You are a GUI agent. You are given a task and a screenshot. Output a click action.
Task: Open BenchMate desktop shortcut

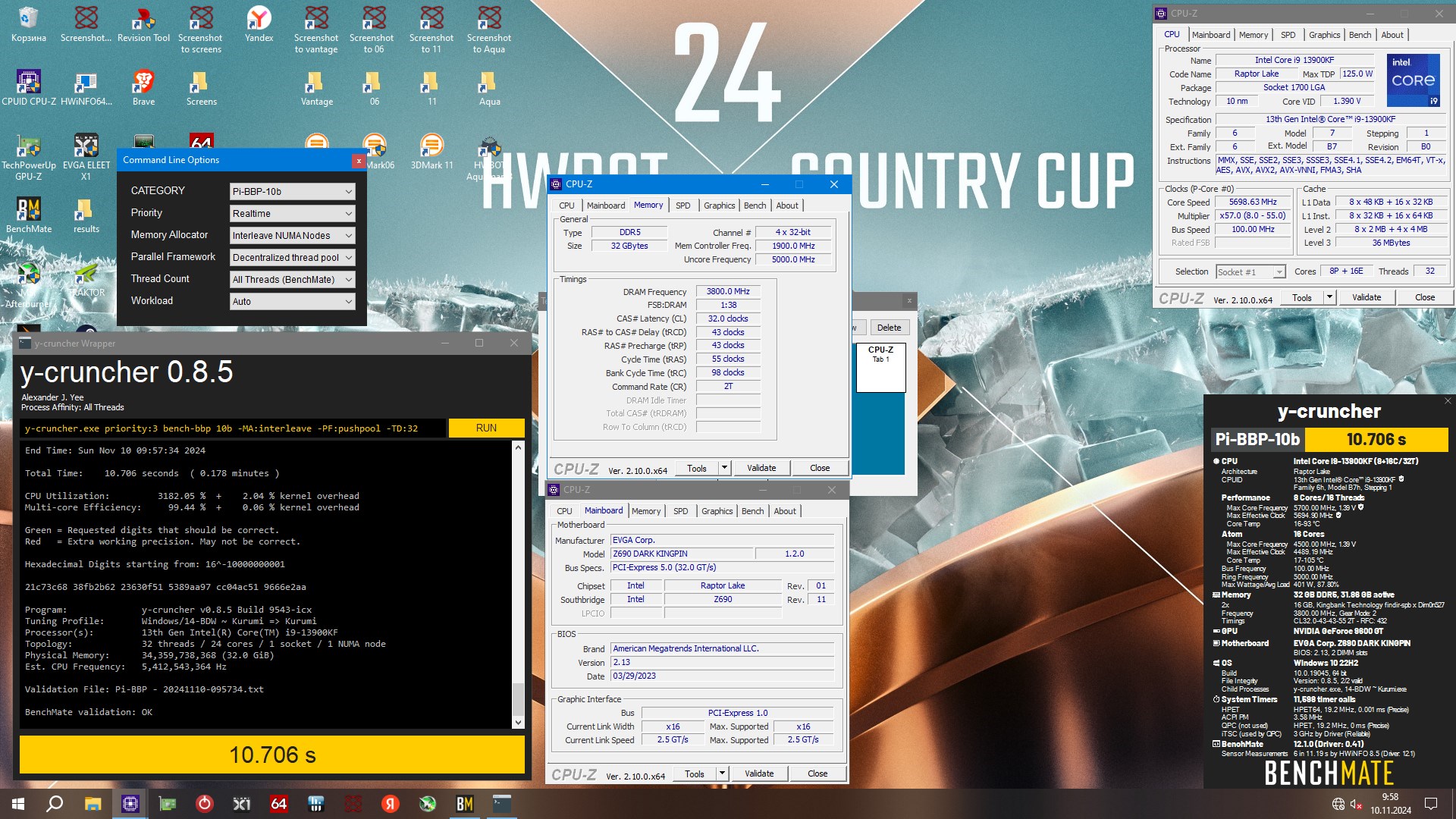[x=29, y=215]
